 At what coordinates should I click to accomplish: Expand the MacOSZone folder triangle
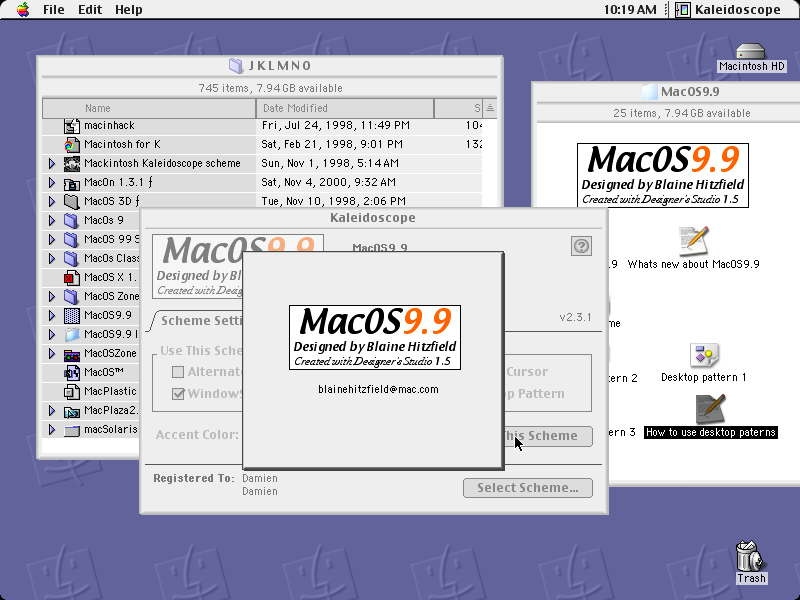52,354
